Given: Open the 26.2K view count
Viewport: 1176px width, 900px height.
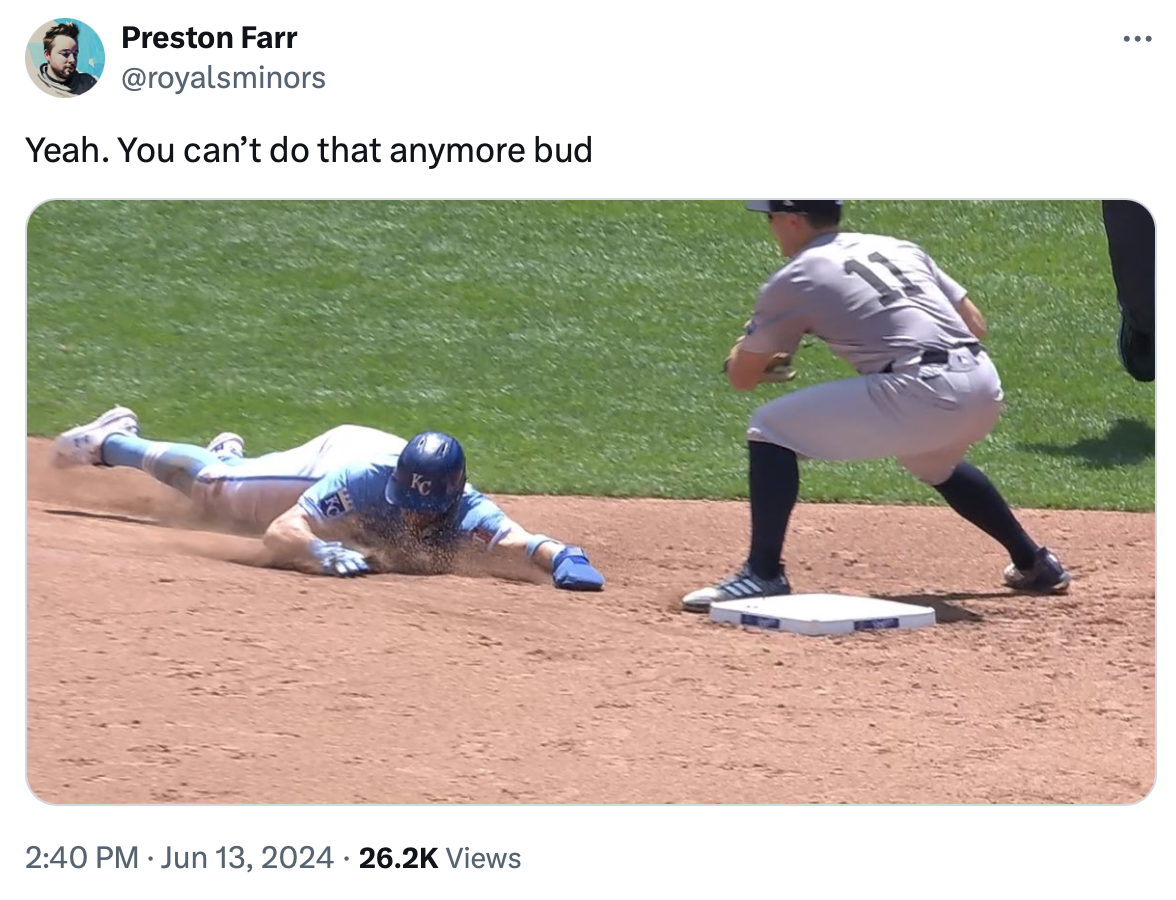Looking at the screenshot, I should coord(398,858).
